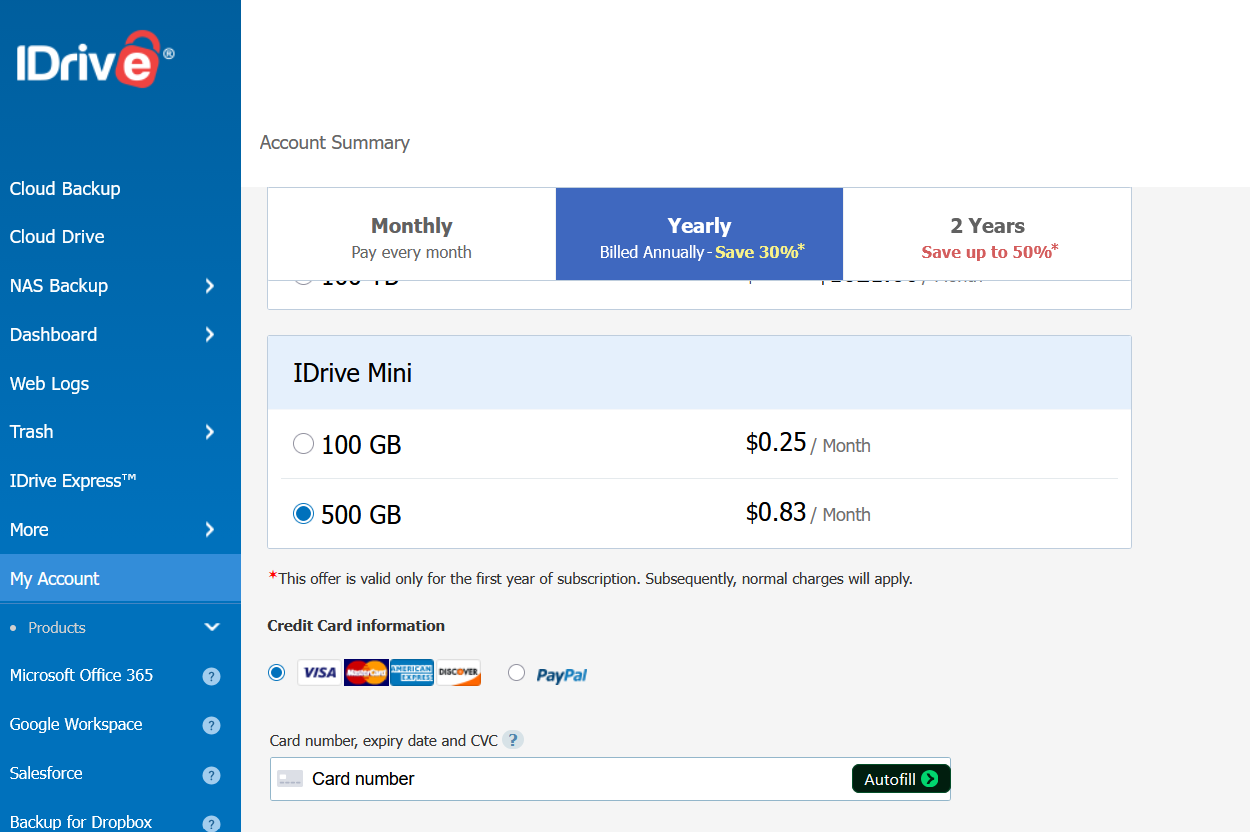This screenshot has height=832, width=1250.
Task: Select the 500 GB IDrive Mini plan
Action: click(303, 513)
